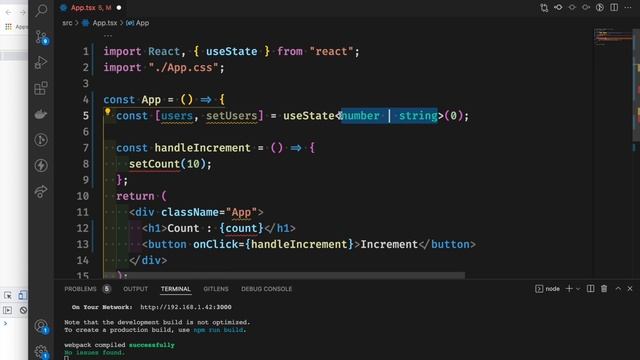Click 'setUsers' on line 5
Viewport: 640px width, 360px height.
(231, 116)
